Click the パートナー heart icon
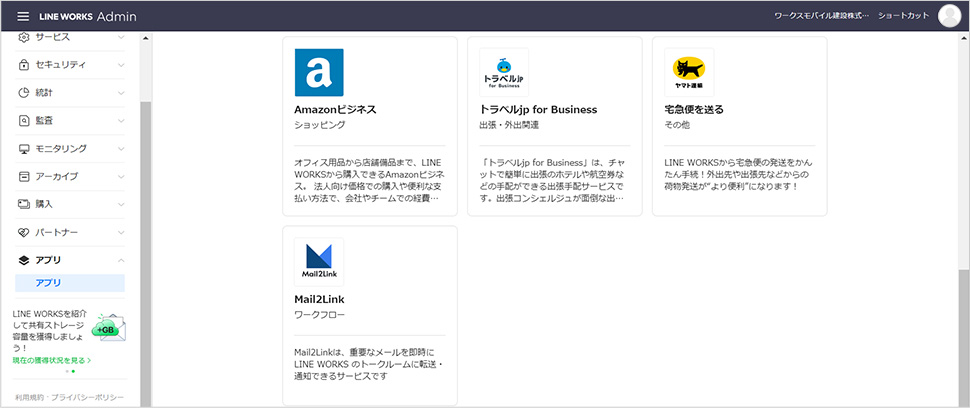 (x=24, y=232)
